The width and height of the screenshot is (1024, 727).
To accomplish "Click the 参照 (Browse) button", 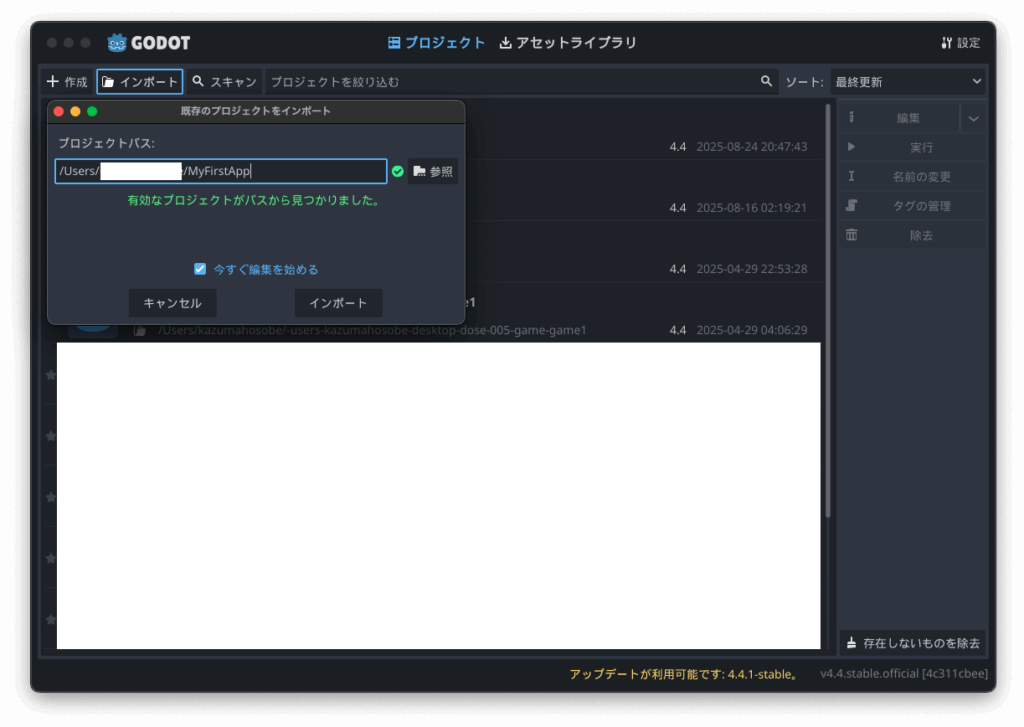I will coord(433,172).
